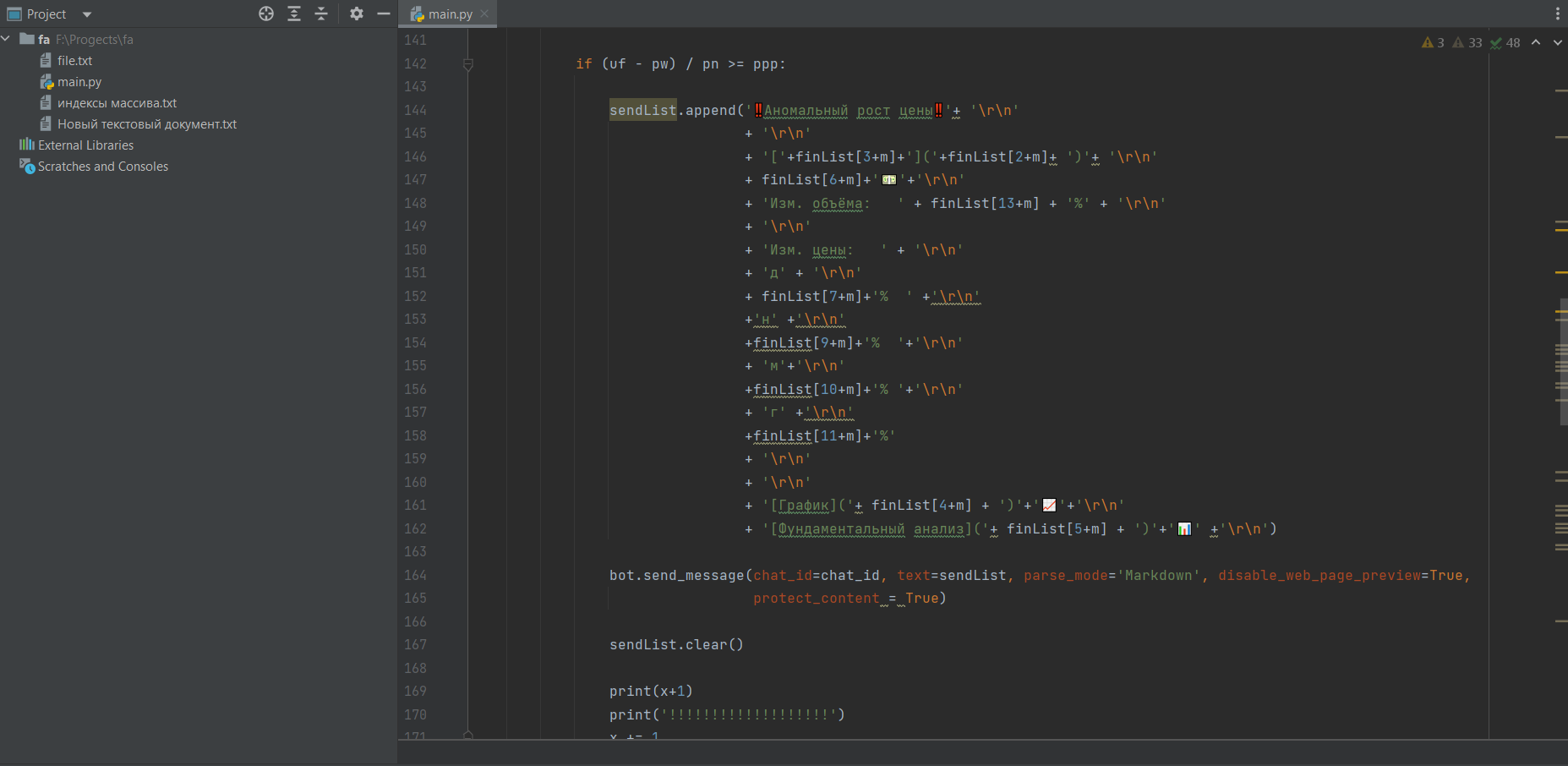
Task: Click the warnings count indicator 3
Action: coord(1434,43)
